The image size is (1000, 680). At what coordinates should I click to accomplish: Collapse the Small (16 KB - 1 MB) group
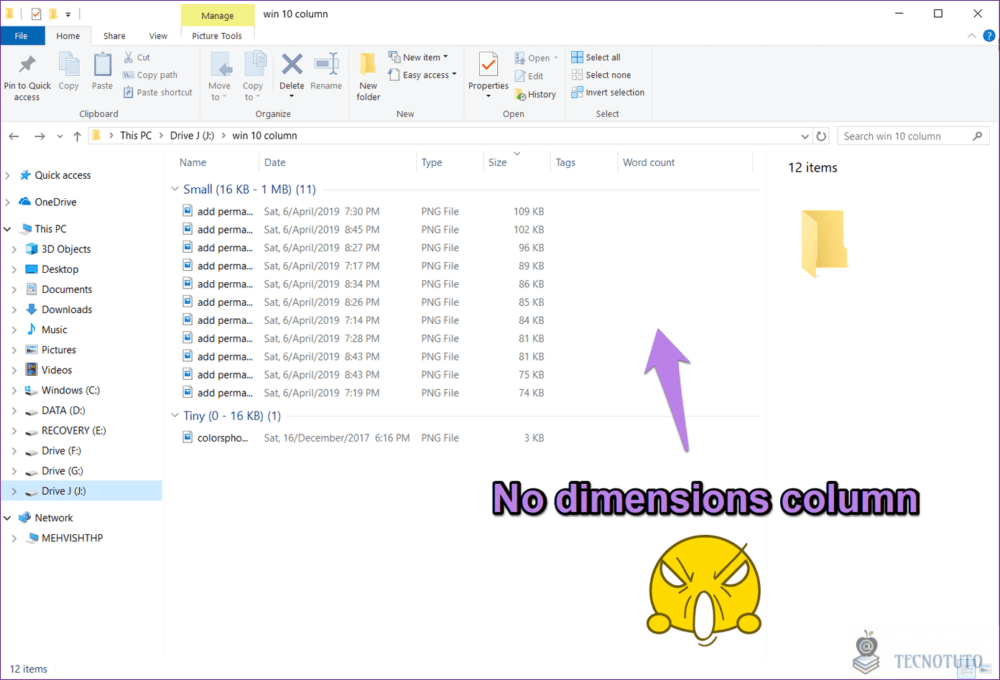[175, 189]
